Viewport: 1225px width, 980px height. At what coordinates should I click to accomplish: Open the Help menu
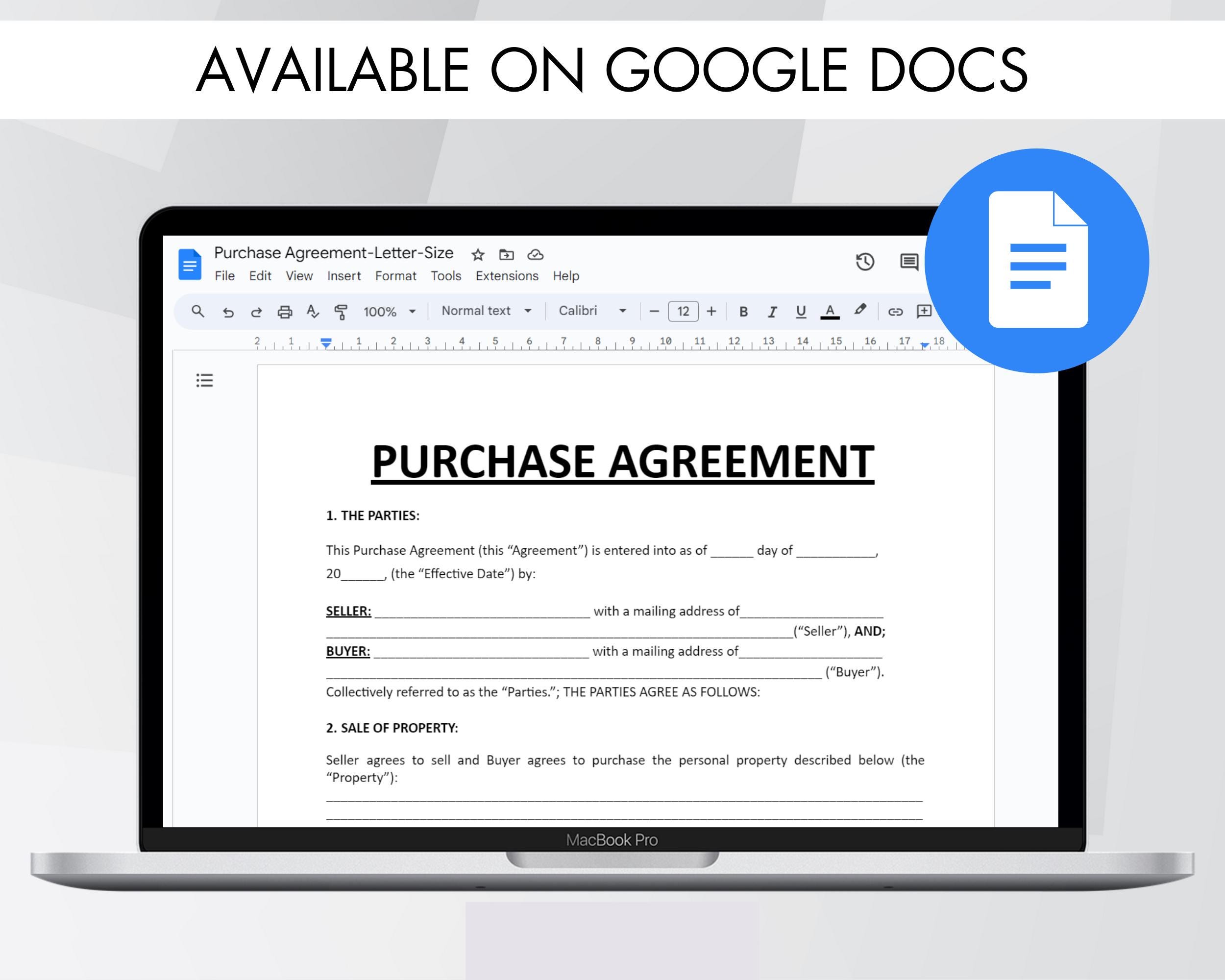pos(566,275)
